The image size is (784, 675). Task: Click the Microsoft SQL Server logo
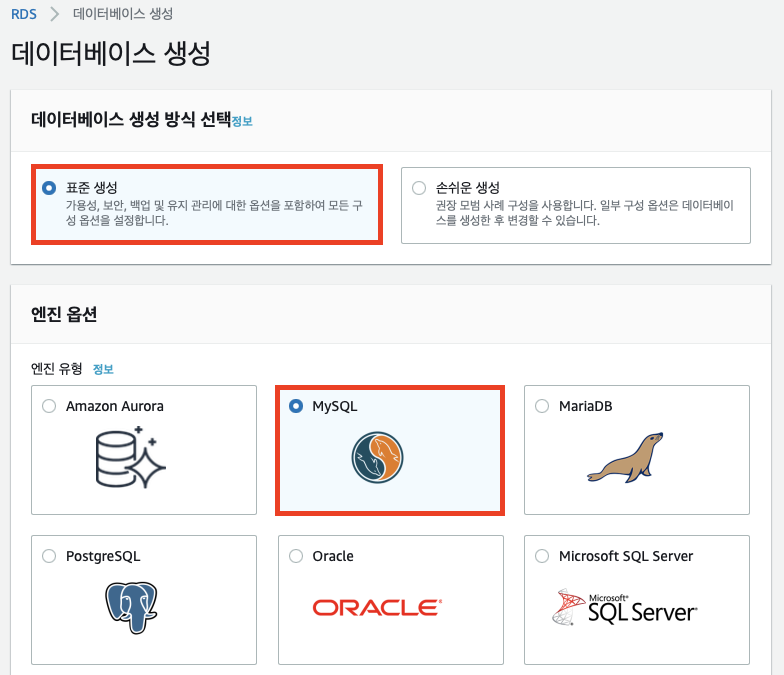point(625,607)
